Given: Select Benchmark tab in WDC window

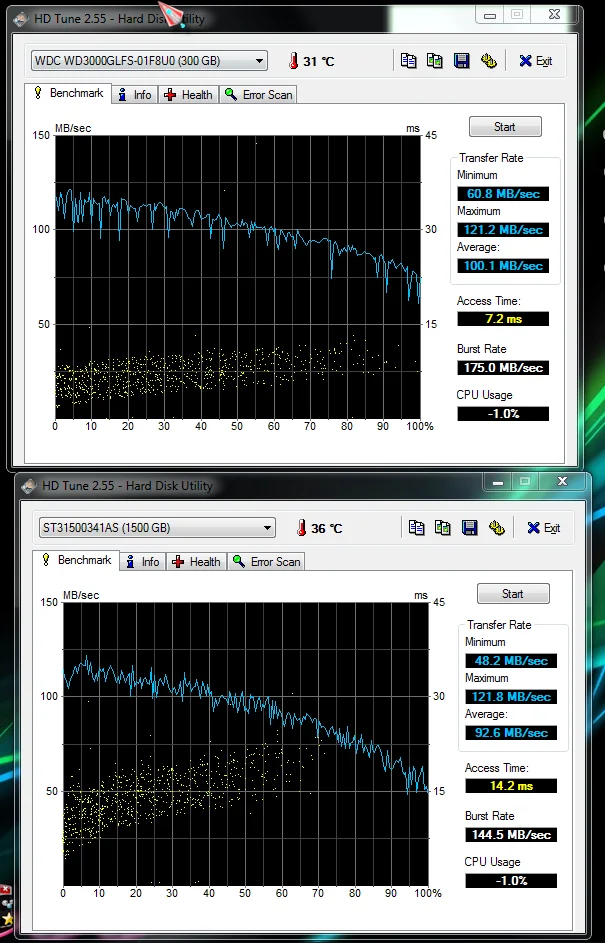Looking at the screenshot, I should pyautogui.click(x=69, y=93).
